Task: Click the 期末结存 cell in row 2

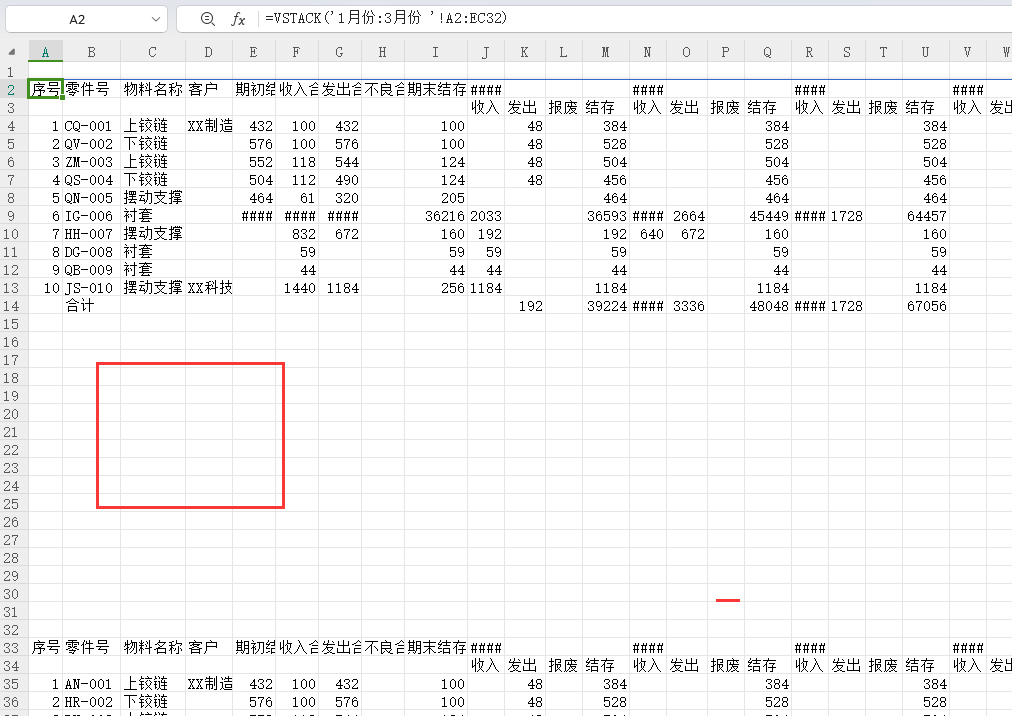Action: 436,89
